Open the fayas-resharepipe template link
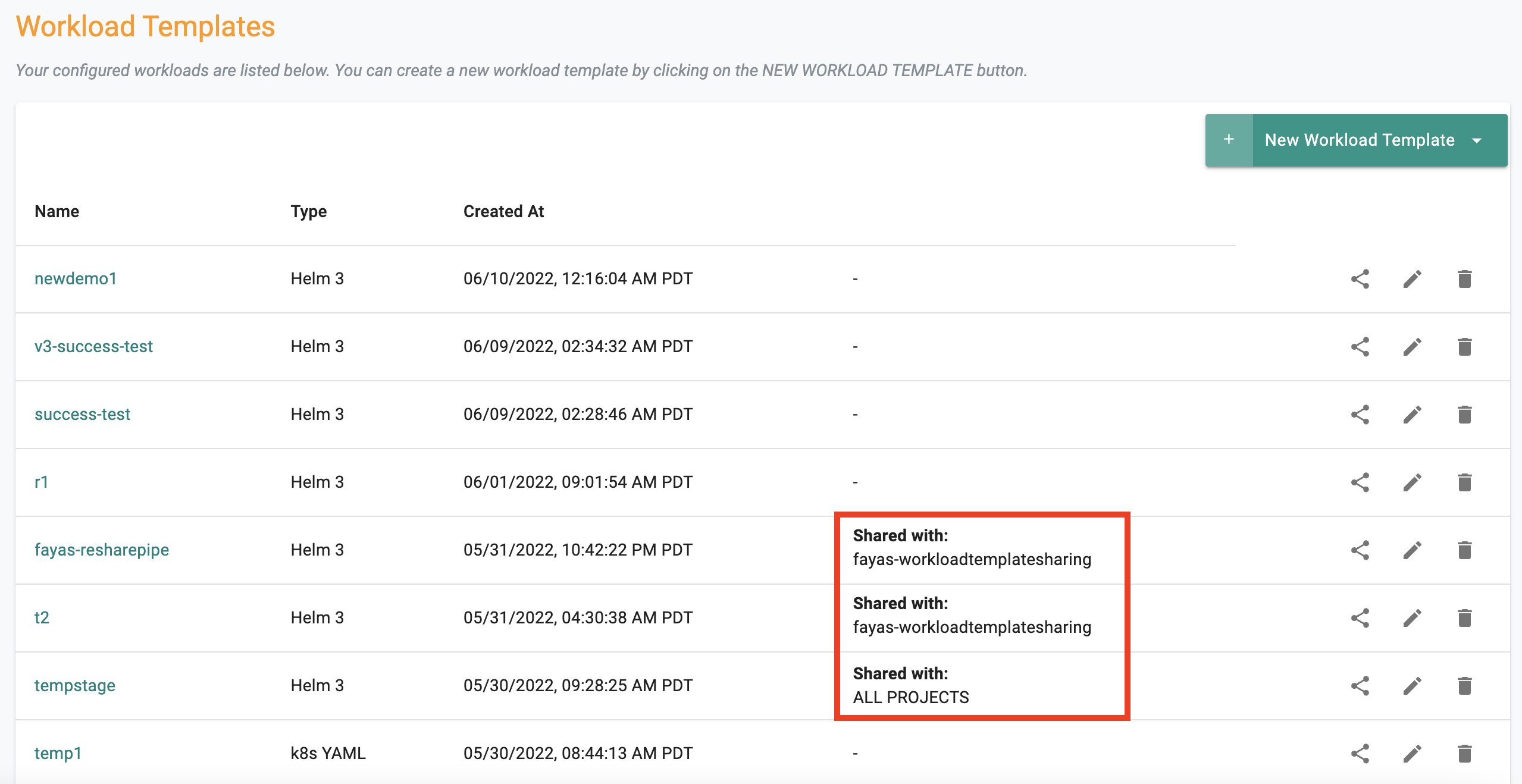This screenshot has width=1522, height=784. point(102,550)
